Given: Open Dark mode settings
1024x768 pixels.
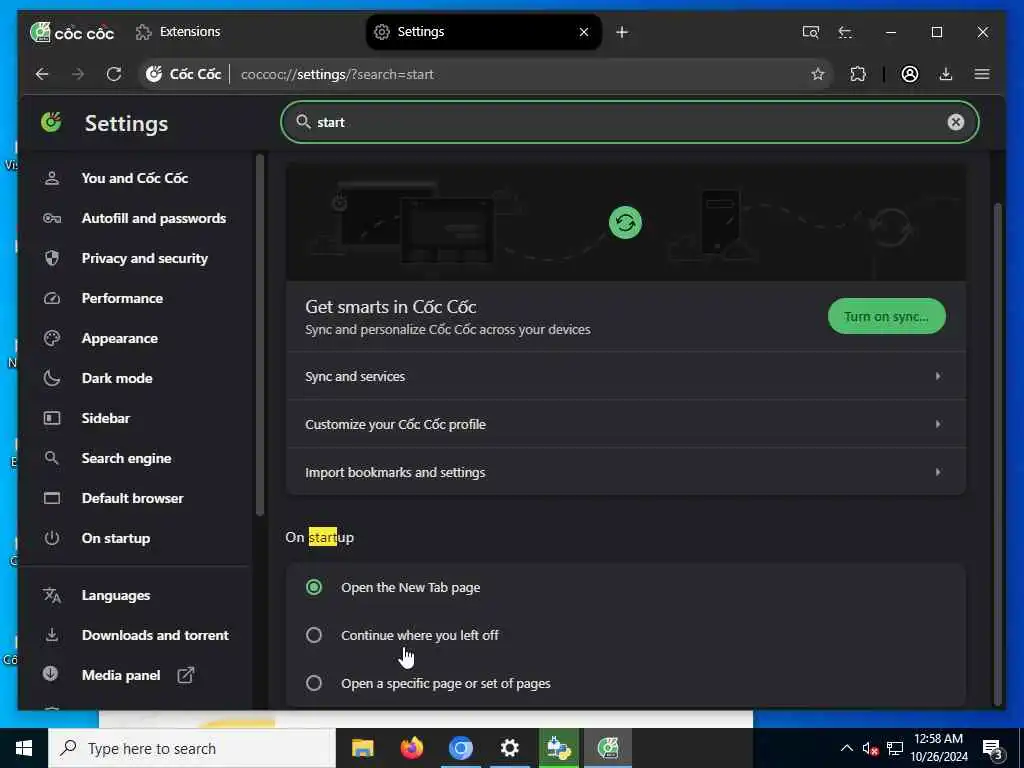Looking at the screenshot, I should pos(117,378).
